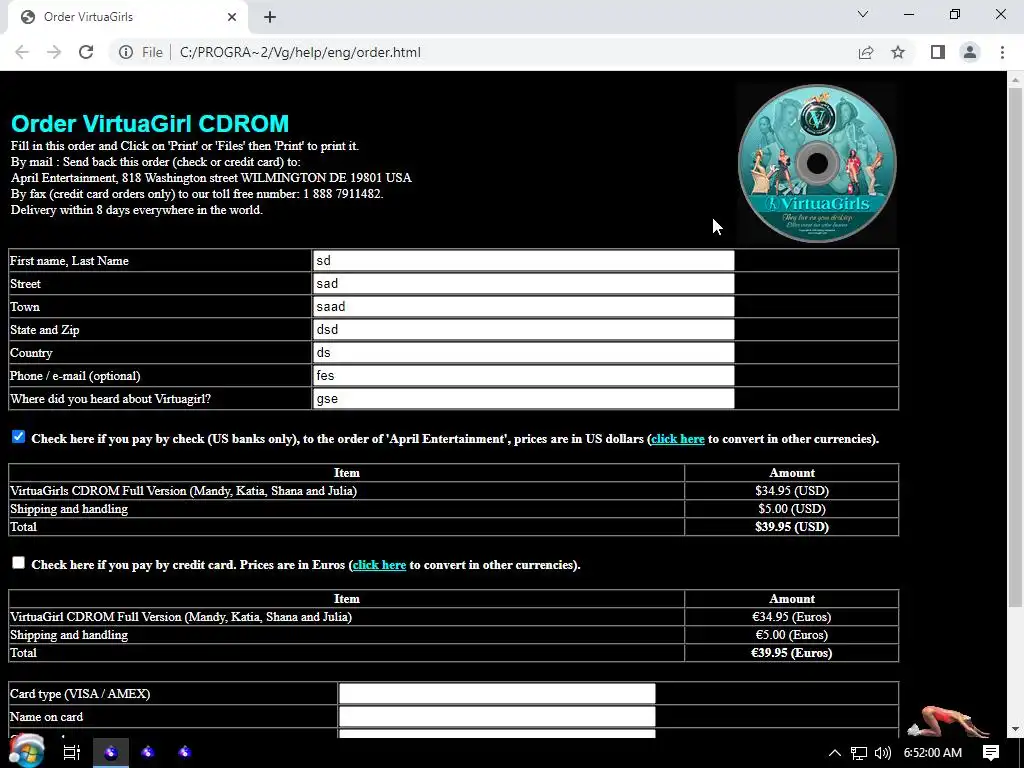Open the Chrome profile menu
Viewport: 1024px width, 768px height.
coord(970,52)
